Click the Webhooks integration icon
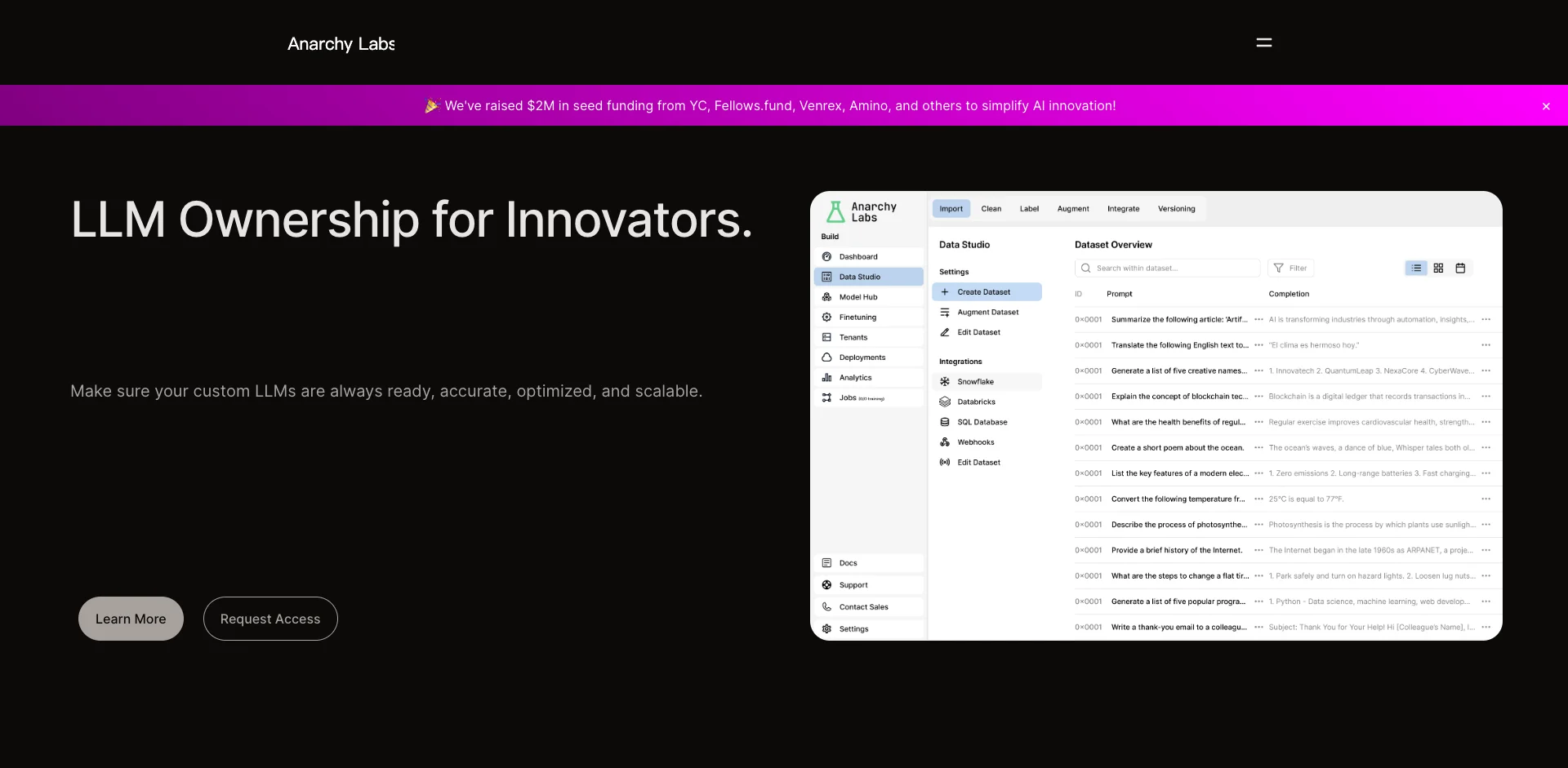 (x=945, y=442)
